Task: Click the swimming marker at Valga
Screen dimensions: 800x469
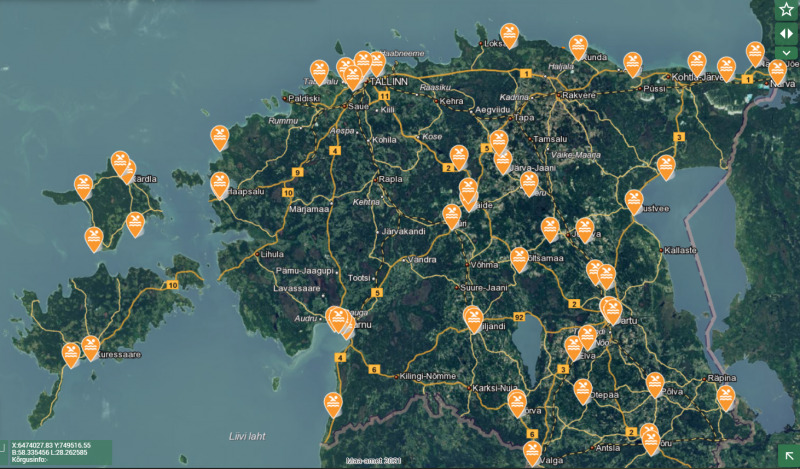Action: (533, 452)
